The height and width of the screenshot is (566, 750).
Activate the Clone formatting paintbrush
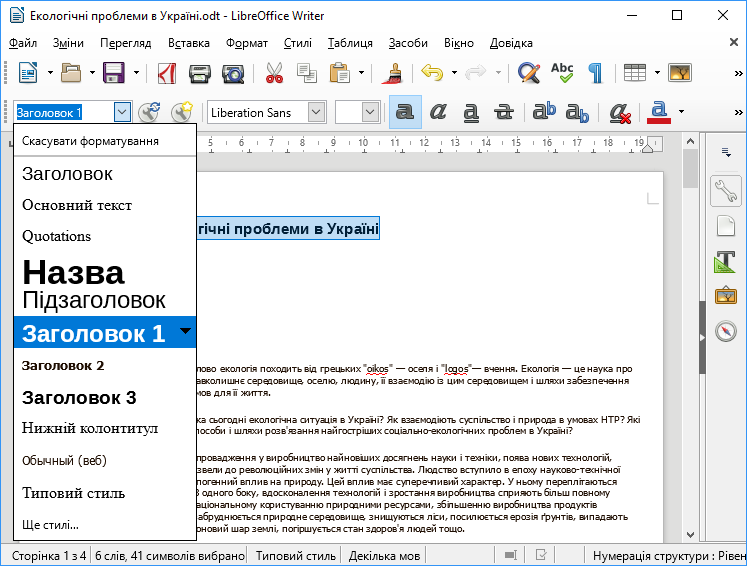coord(393,73)
